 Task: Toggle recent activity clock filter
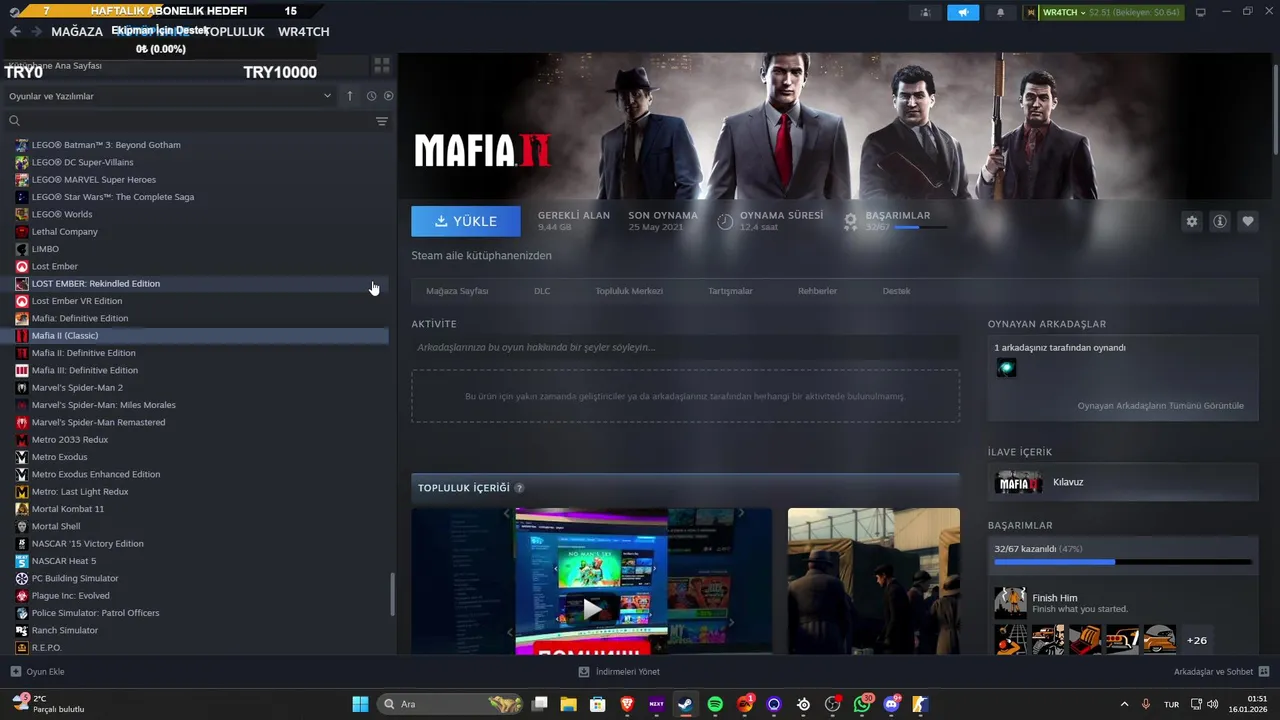point(371,96)
